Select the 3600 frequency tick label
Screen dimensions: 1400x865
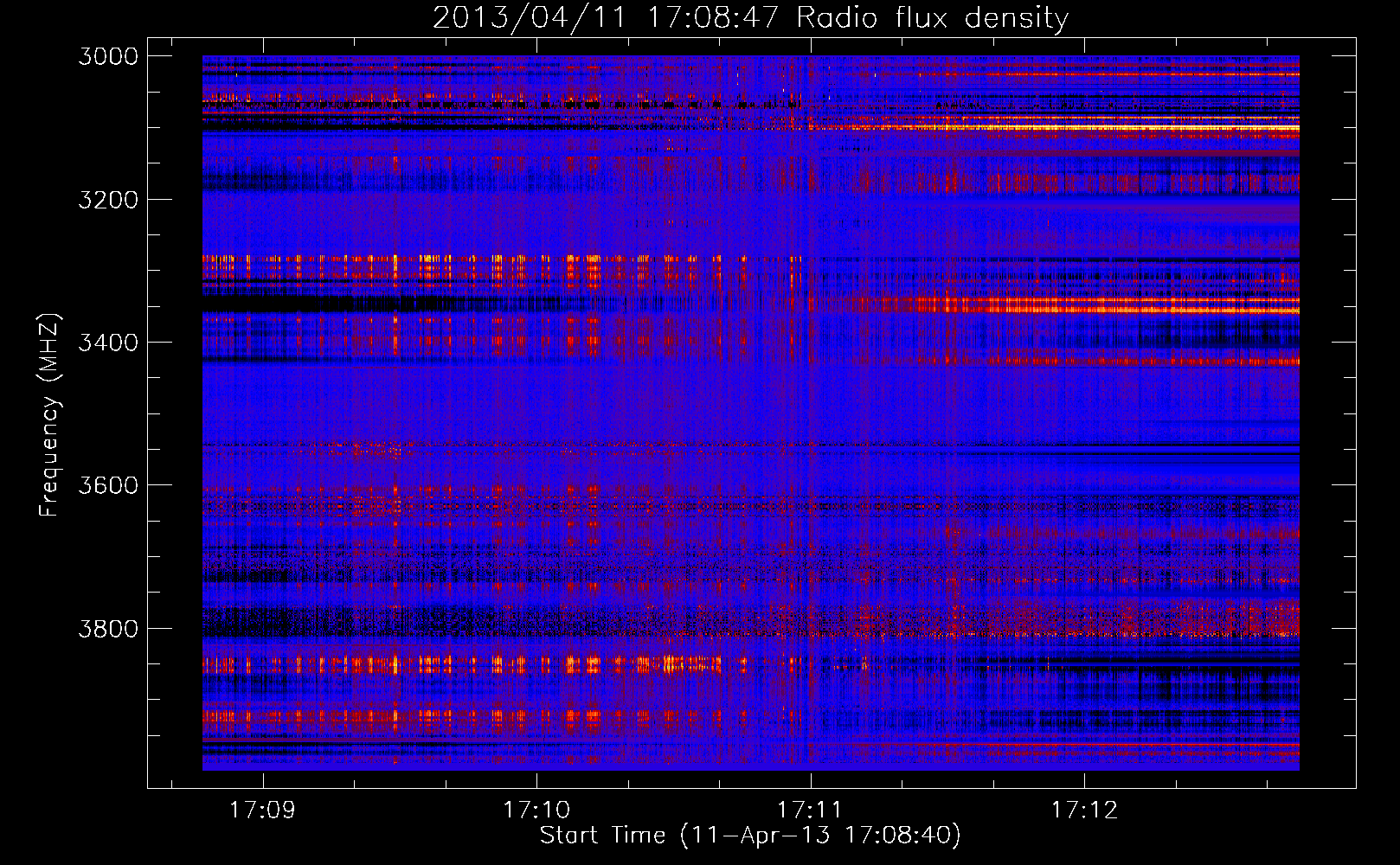(x=108, y=485)
